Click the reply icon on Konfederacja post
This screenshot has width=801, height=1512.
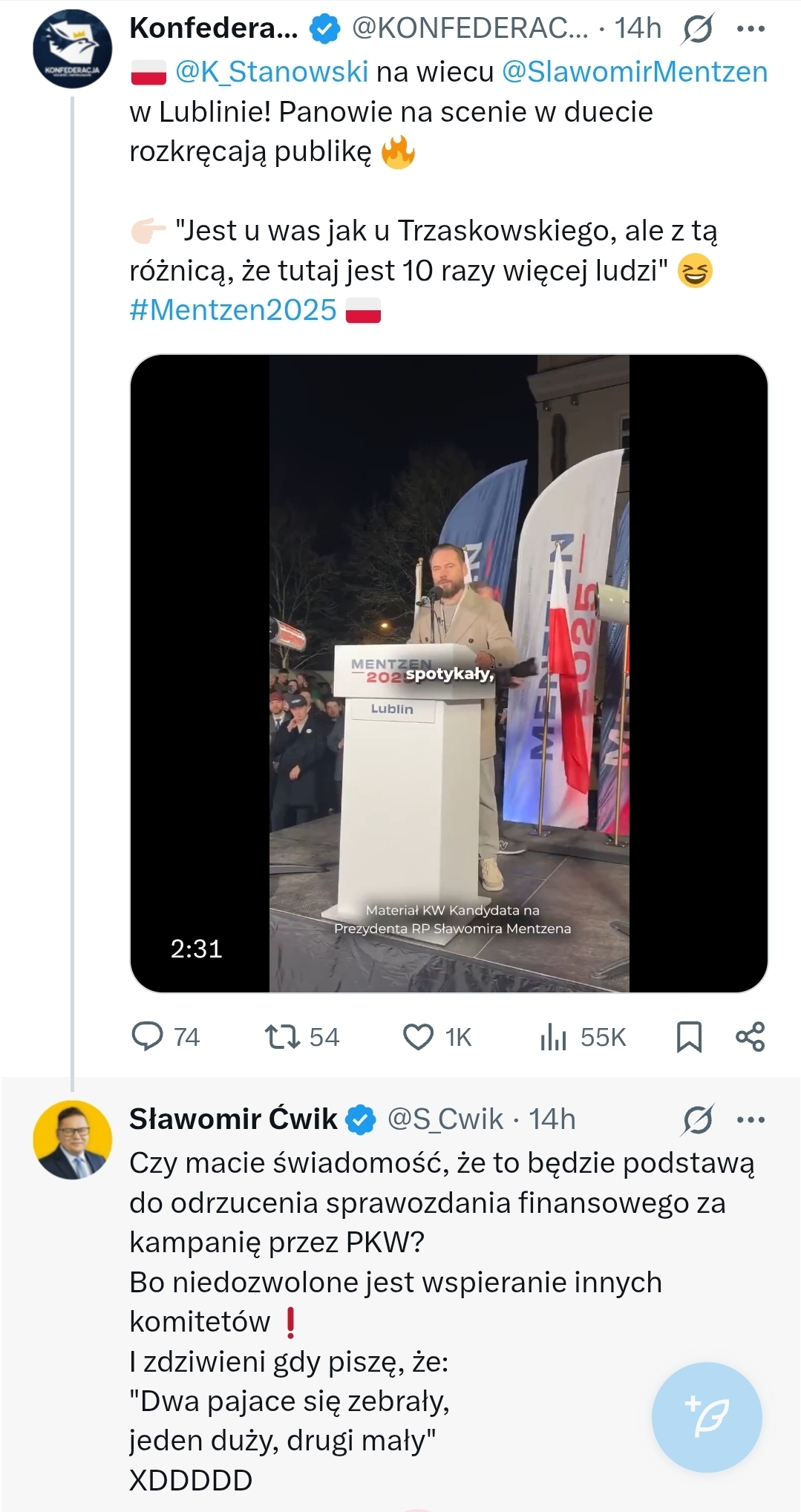[x=147, y=1036]
